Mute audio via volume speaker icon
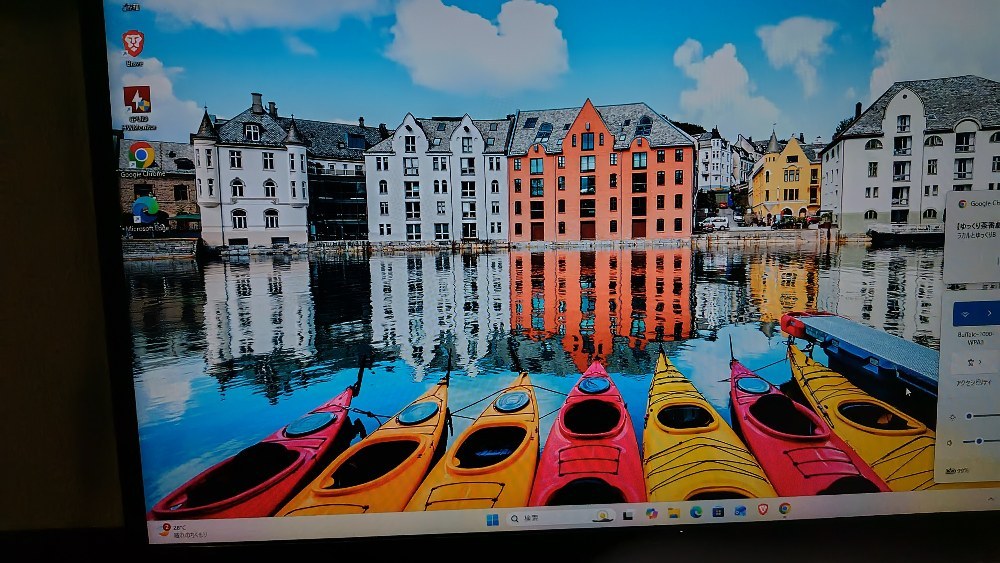1000x563 pixels. pyautogui.click(x=950, y=442)
